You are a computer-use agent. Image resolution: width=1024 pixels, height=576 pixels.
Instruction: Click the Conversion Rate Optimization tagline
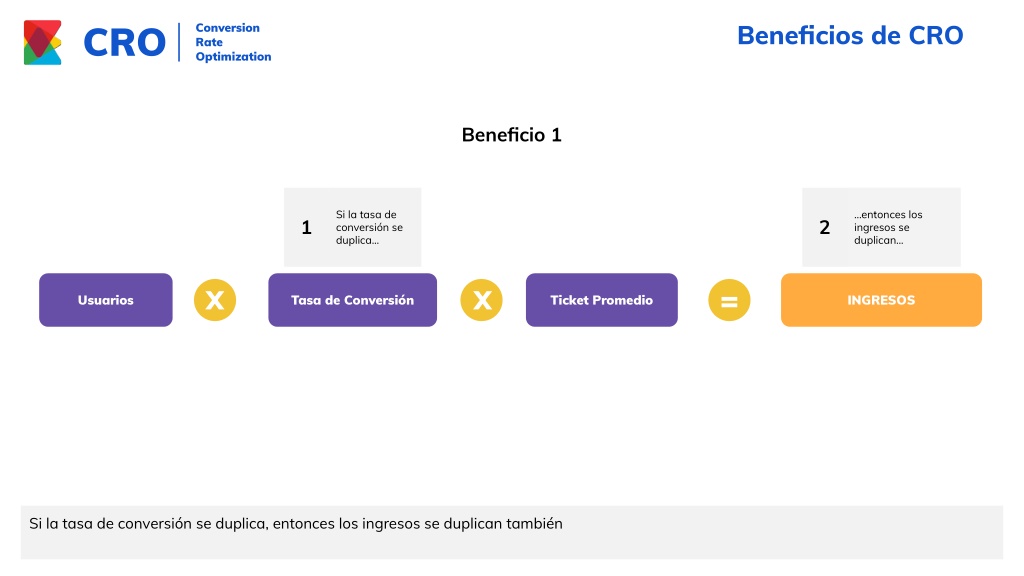(x=233, y=42)
